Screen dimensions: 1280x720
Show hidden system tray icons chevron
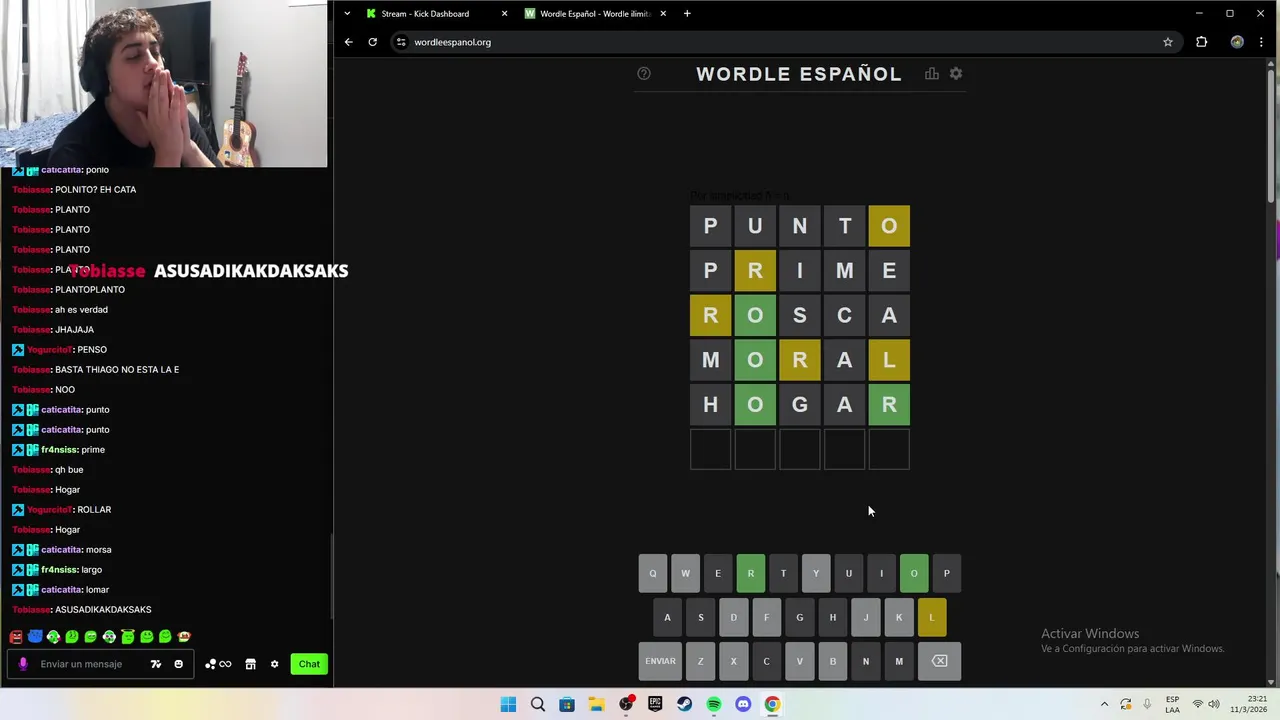click(1104, 704)
